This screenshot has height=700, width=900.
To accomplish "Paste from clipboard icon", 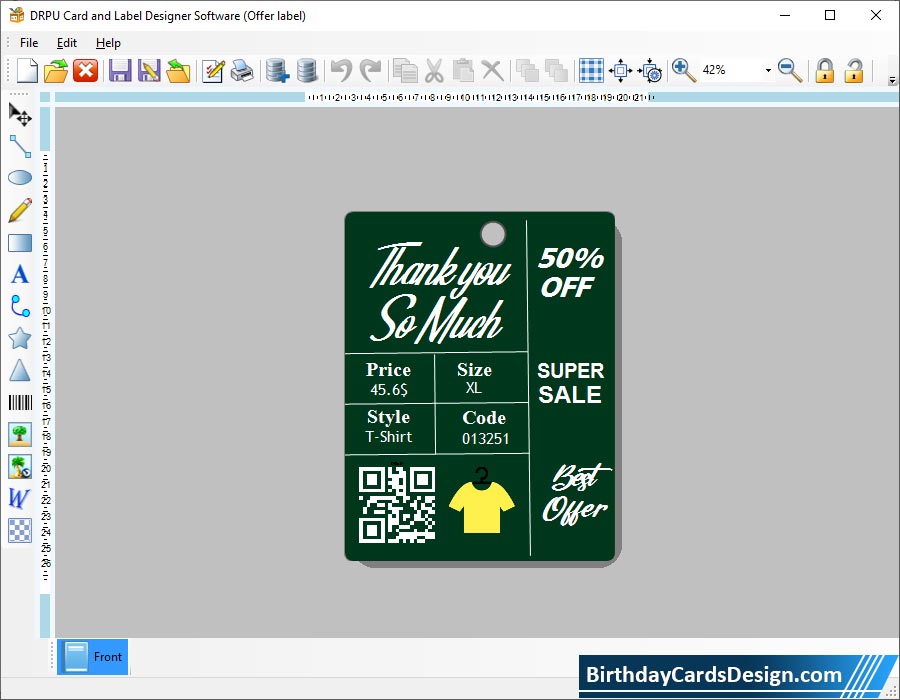I will click(463, 71).
